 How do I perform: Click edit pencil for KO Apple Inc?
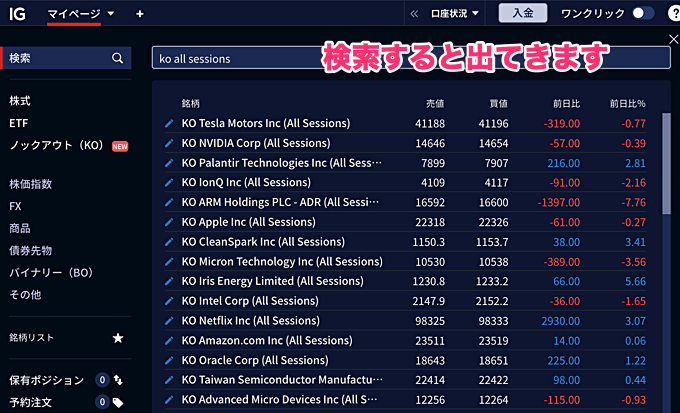(x=169, y=222)
